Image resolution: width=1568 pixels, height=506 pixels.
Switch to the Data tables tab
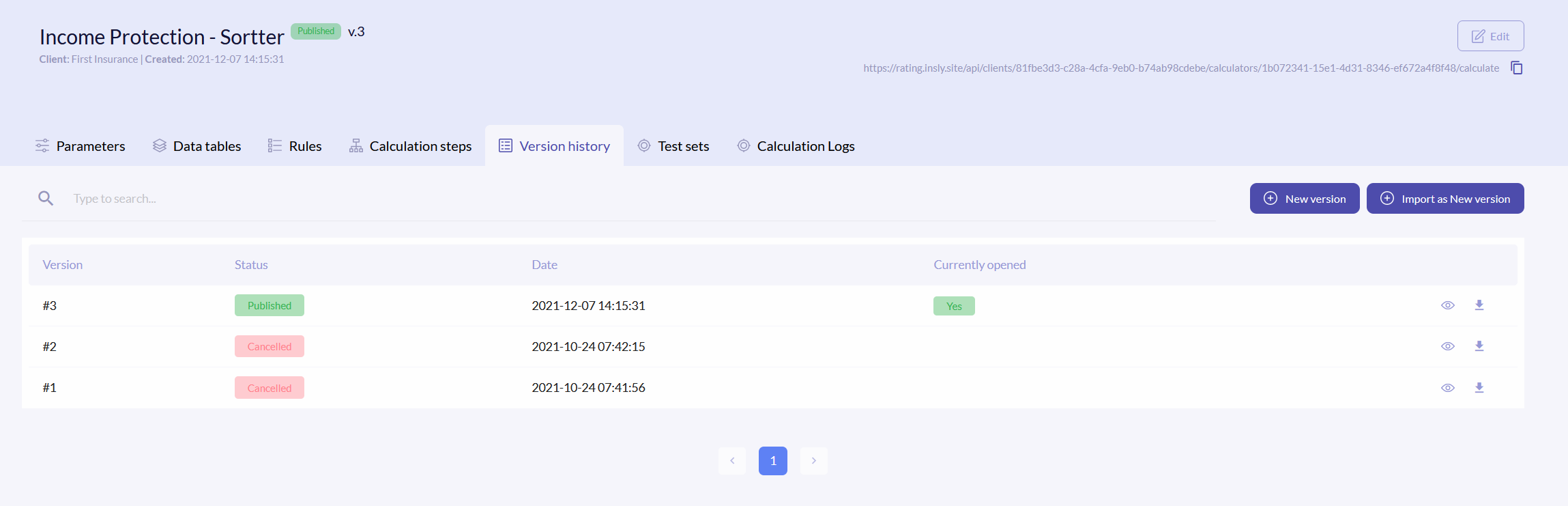tap(197, 146)
